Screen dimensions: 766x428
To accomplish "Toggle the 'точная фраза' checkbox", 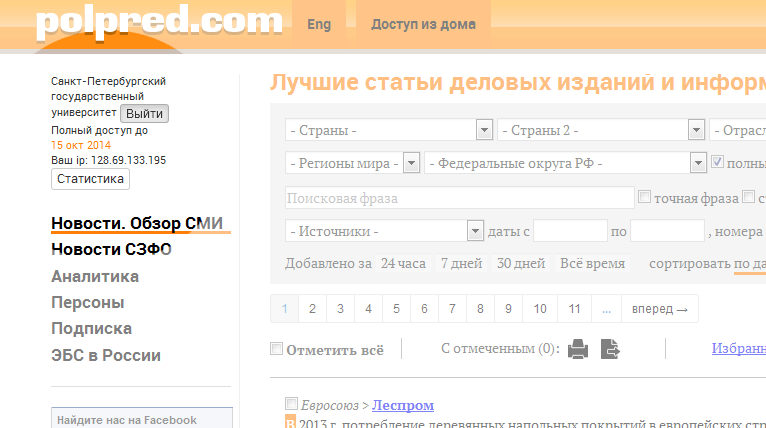I will click(645, 197).
